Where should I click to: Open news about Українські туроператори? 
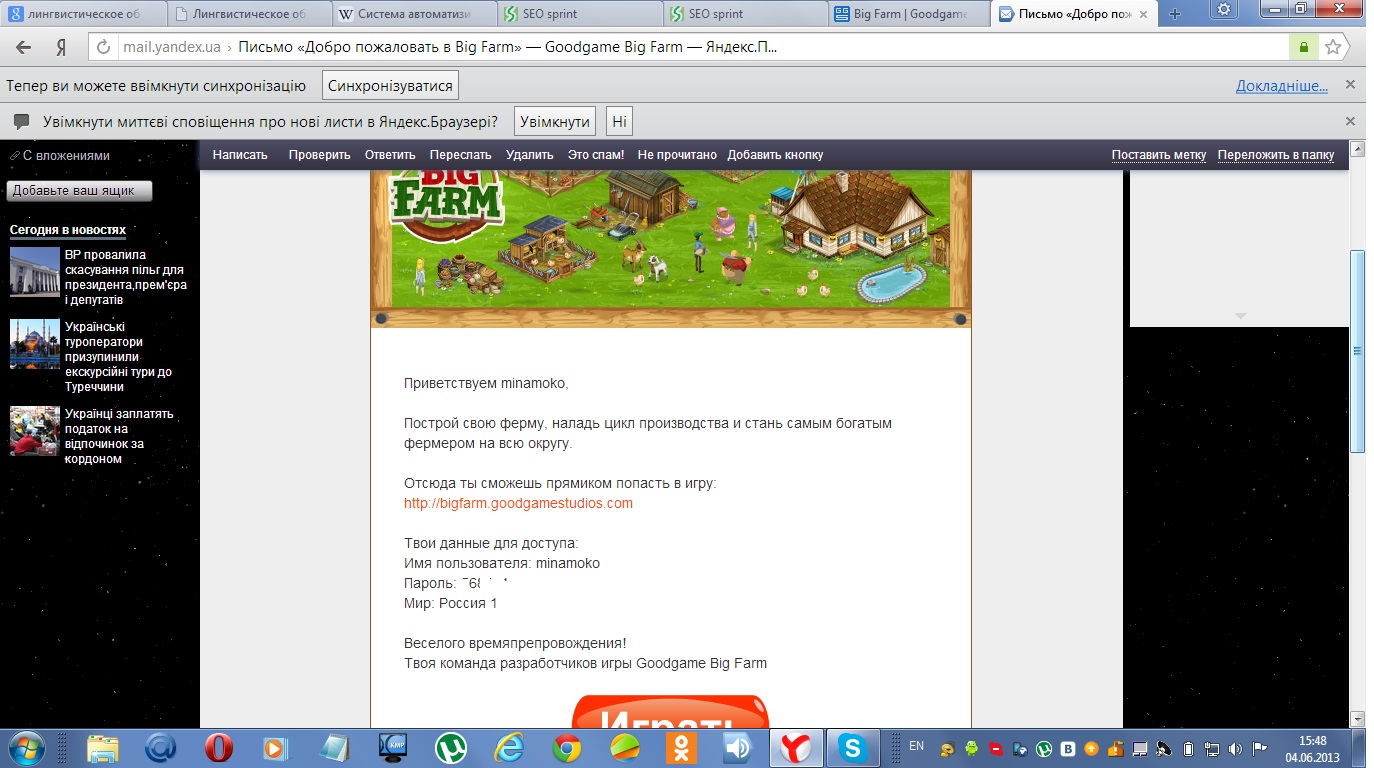point(118,356)
